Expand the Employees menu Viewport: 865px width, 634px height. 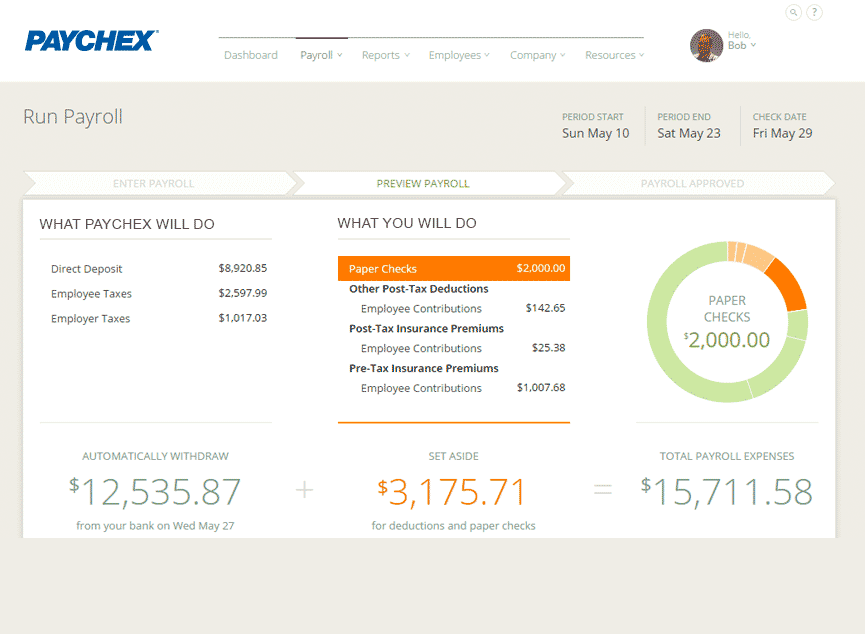point(459,55)
